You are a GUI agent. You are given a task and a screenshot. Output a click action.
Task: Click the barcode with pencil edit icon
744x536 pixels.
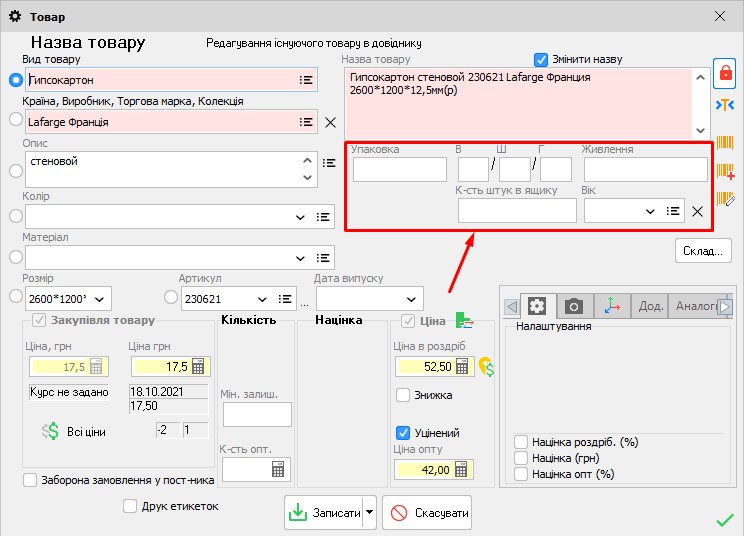click(x=726, y=200)
